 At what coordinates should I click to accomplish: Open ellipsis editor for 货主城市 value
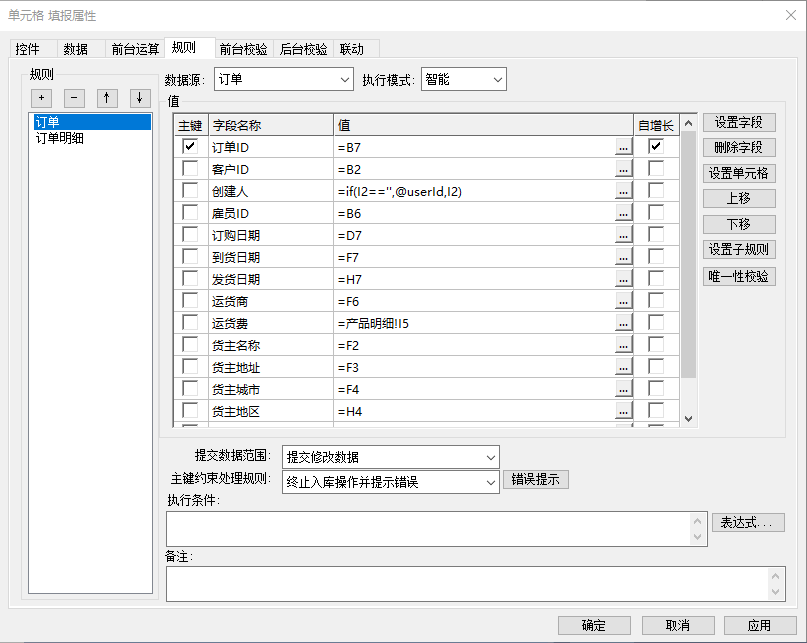[x=623, y=389]
